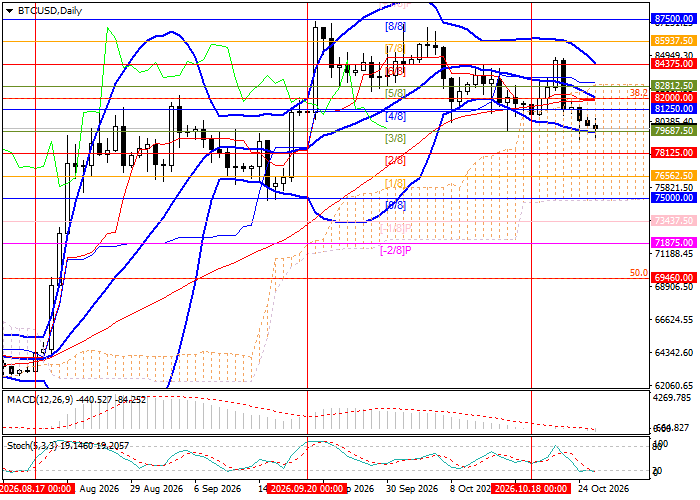Select the 71875.00 price level label
This screenshot has width=700, height=500.
pos(673,243)
